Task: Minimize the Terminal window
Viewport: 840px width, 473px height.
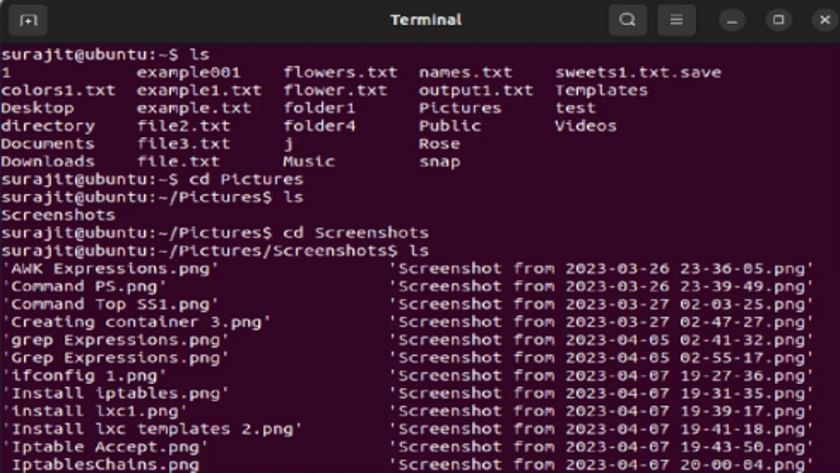Action: point(732,20)
